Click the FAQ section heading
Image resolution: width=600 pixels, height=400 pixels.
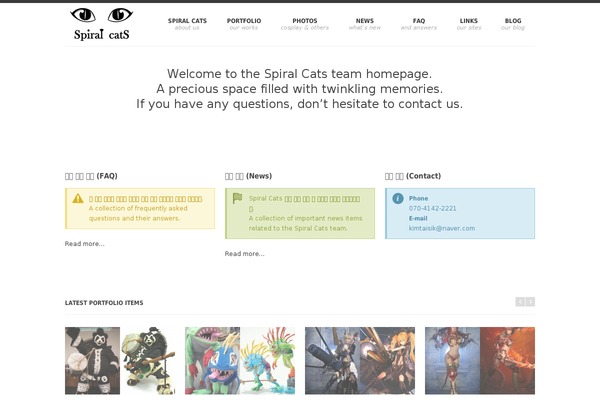(x=91, y=176)
